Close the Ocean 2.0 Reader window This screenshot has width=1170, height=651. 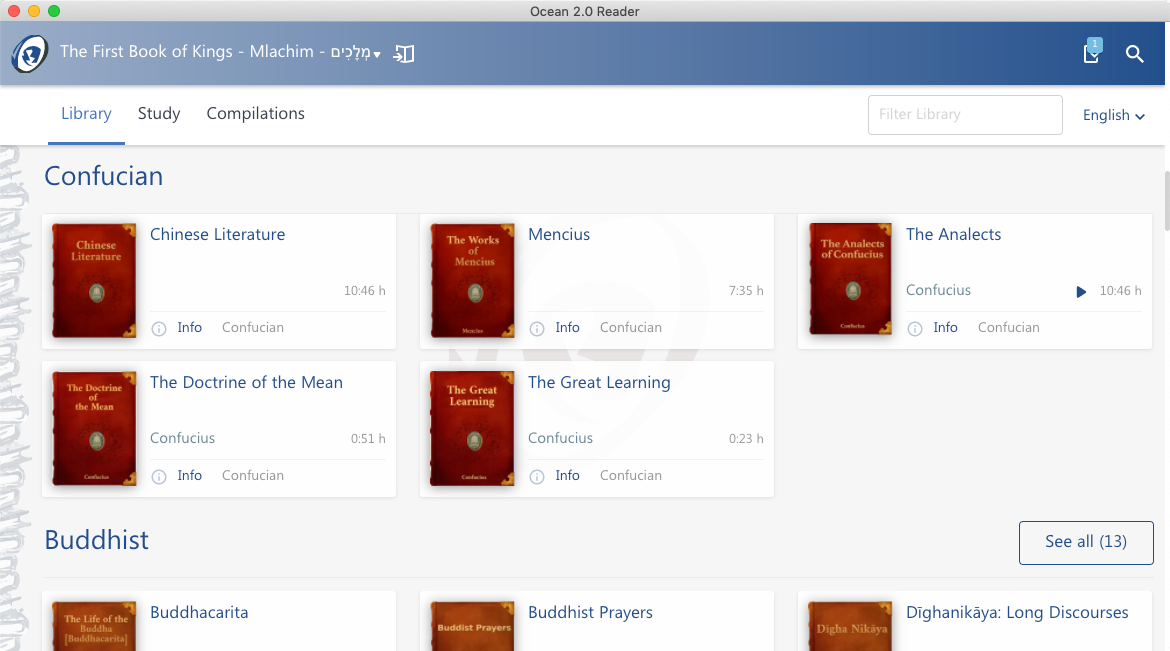(13, 11)
